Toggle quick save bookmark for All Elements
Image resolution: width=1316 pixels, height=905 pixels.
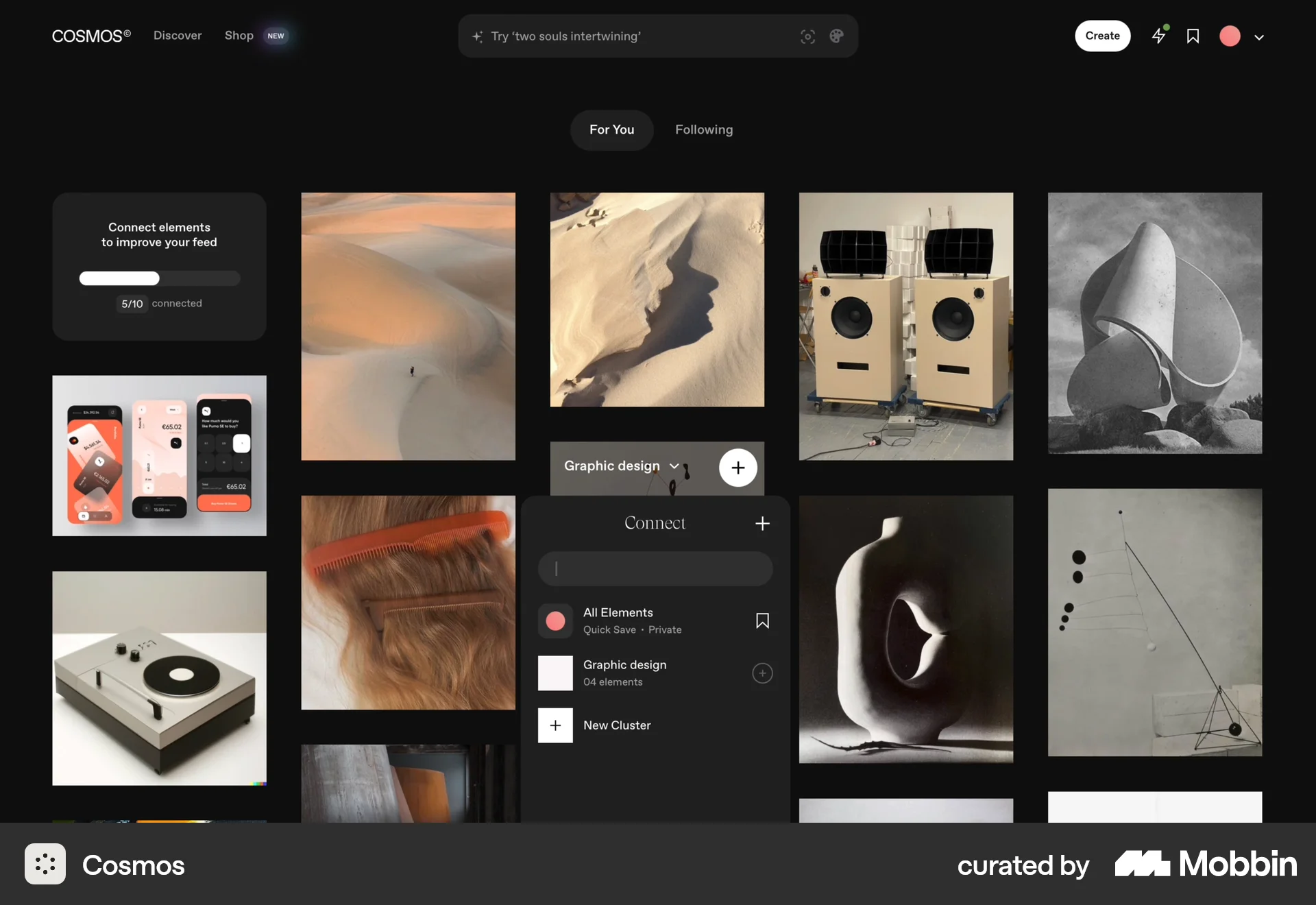point(762,621)
